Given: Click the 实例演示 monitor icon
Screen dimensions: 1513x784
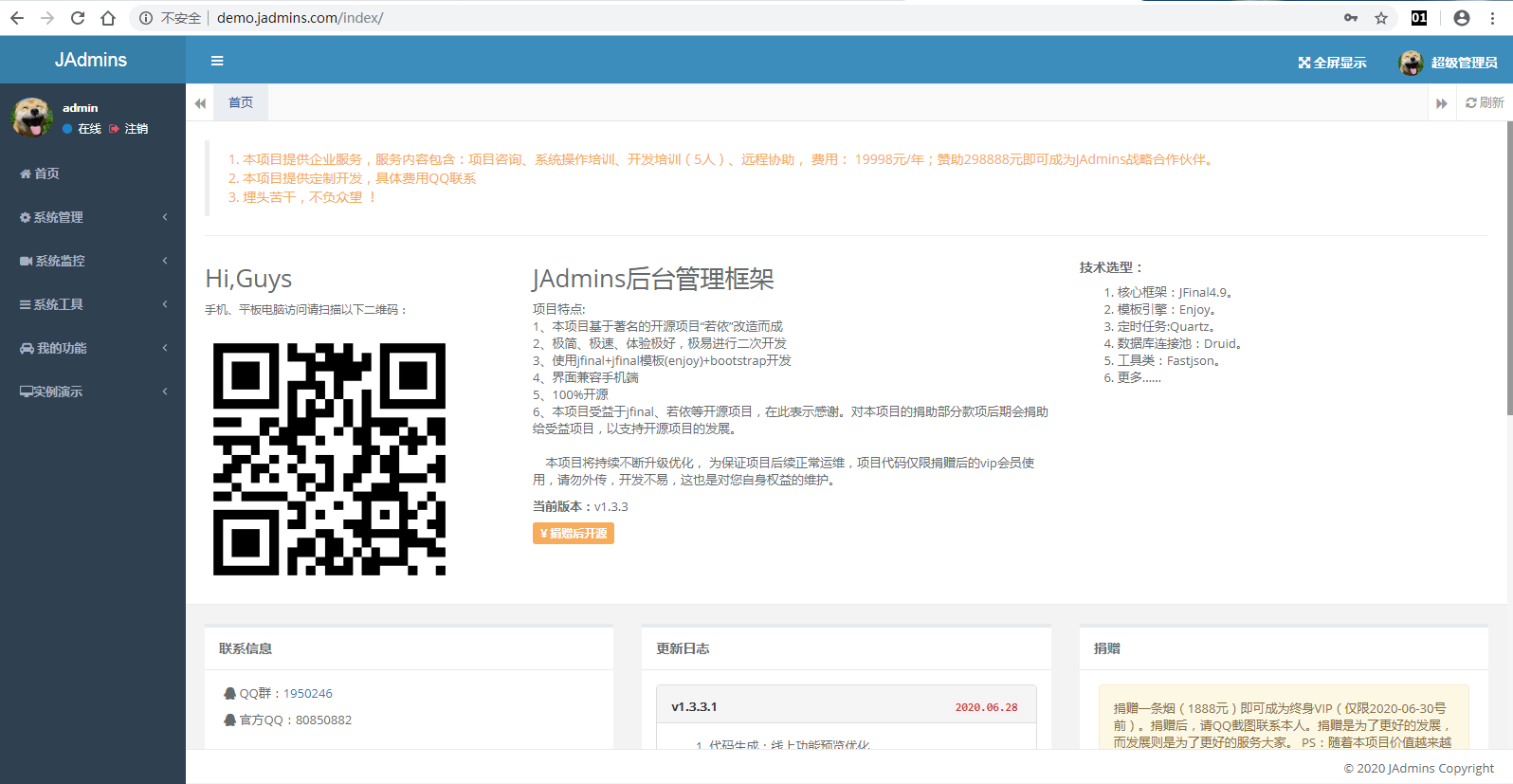Looking at the screenshot, I should click(x=27, y=392).
